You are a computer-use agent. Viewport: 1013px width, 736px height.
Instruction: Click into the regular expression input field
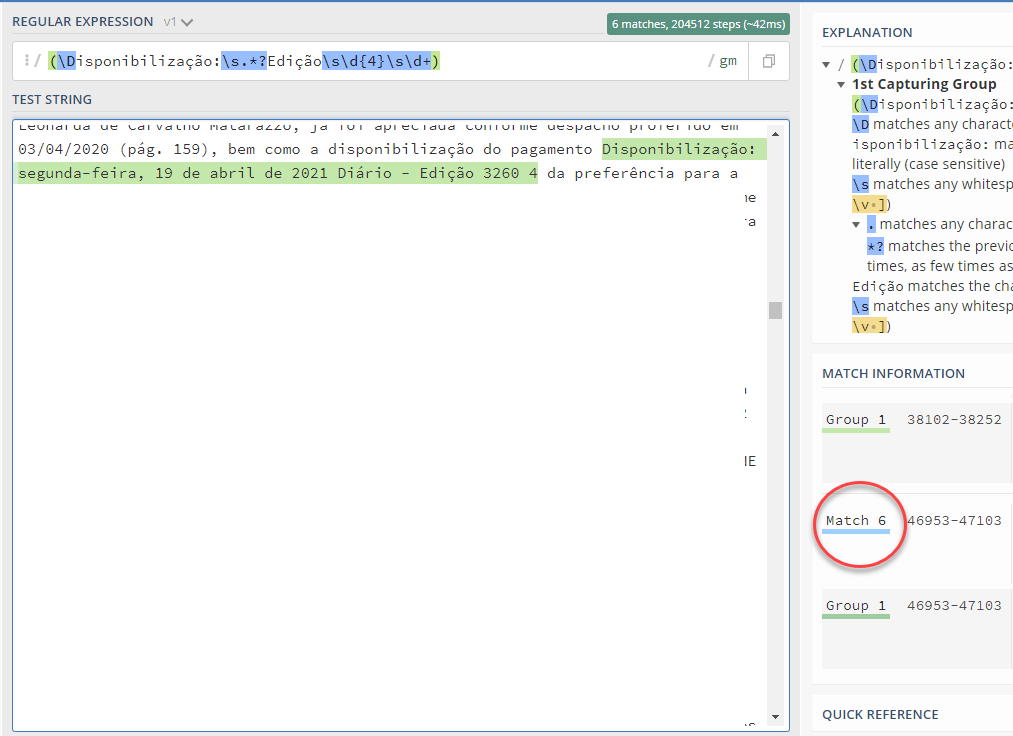[x=380, y=61]
